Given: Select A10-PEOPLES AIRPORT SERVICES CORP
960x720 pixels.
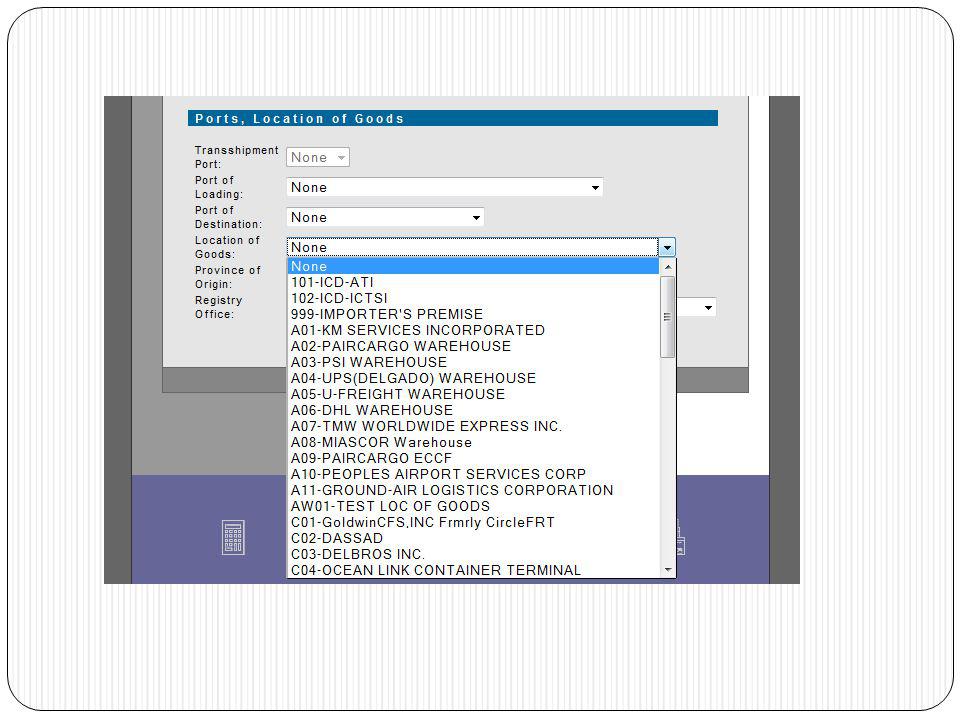Looking at the screenshot, I should point(473,474).
